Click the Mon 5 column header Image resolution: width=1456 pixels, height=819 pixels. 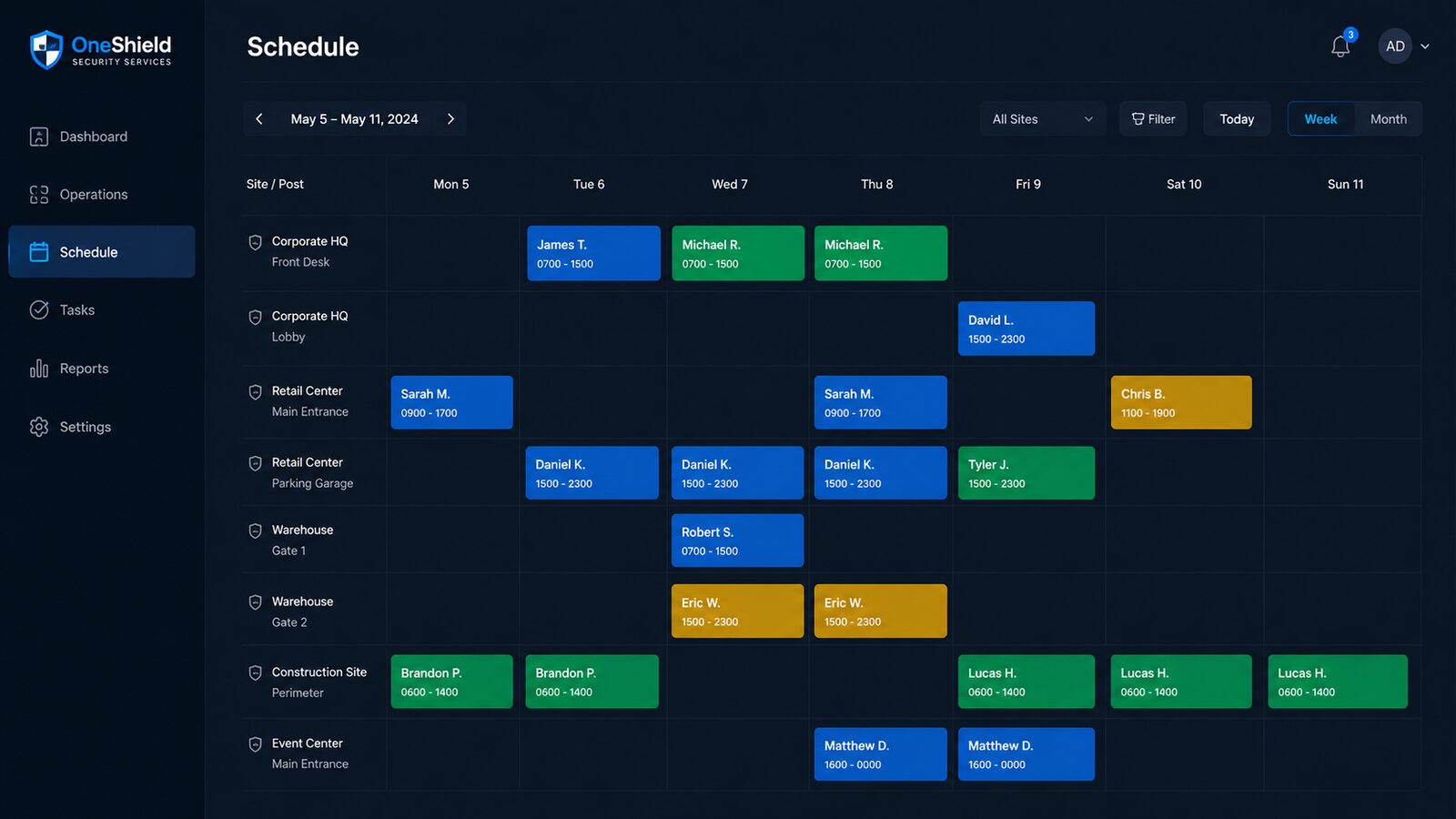[x=451, y=184]
